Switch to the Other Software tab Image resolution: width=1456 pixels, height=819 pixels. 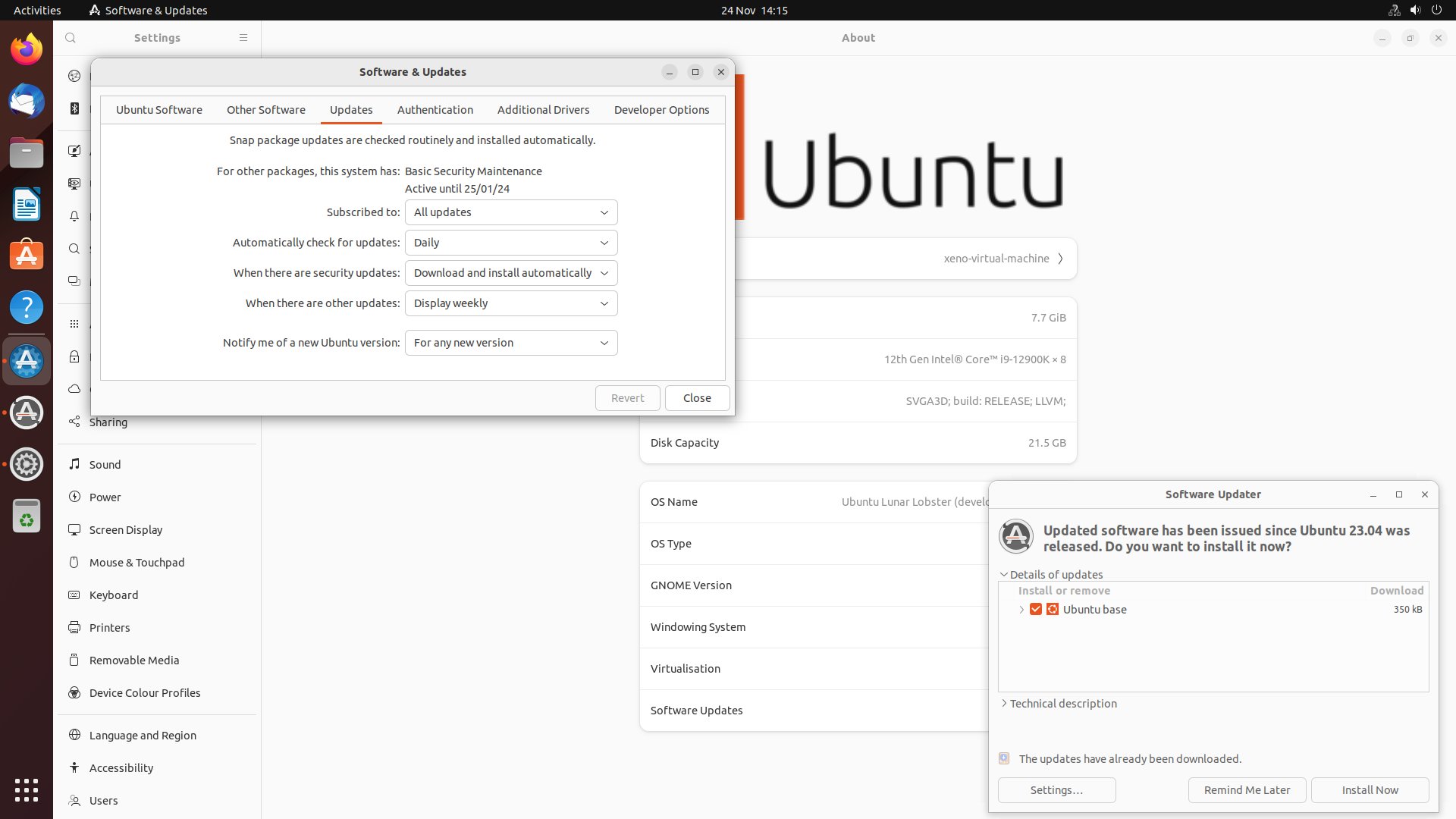click(265, 109)
